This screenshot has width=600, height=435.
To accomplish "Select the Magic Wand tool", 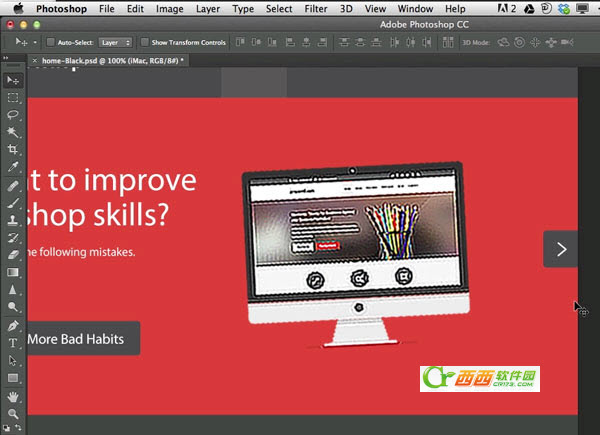I will click(13, 132).
